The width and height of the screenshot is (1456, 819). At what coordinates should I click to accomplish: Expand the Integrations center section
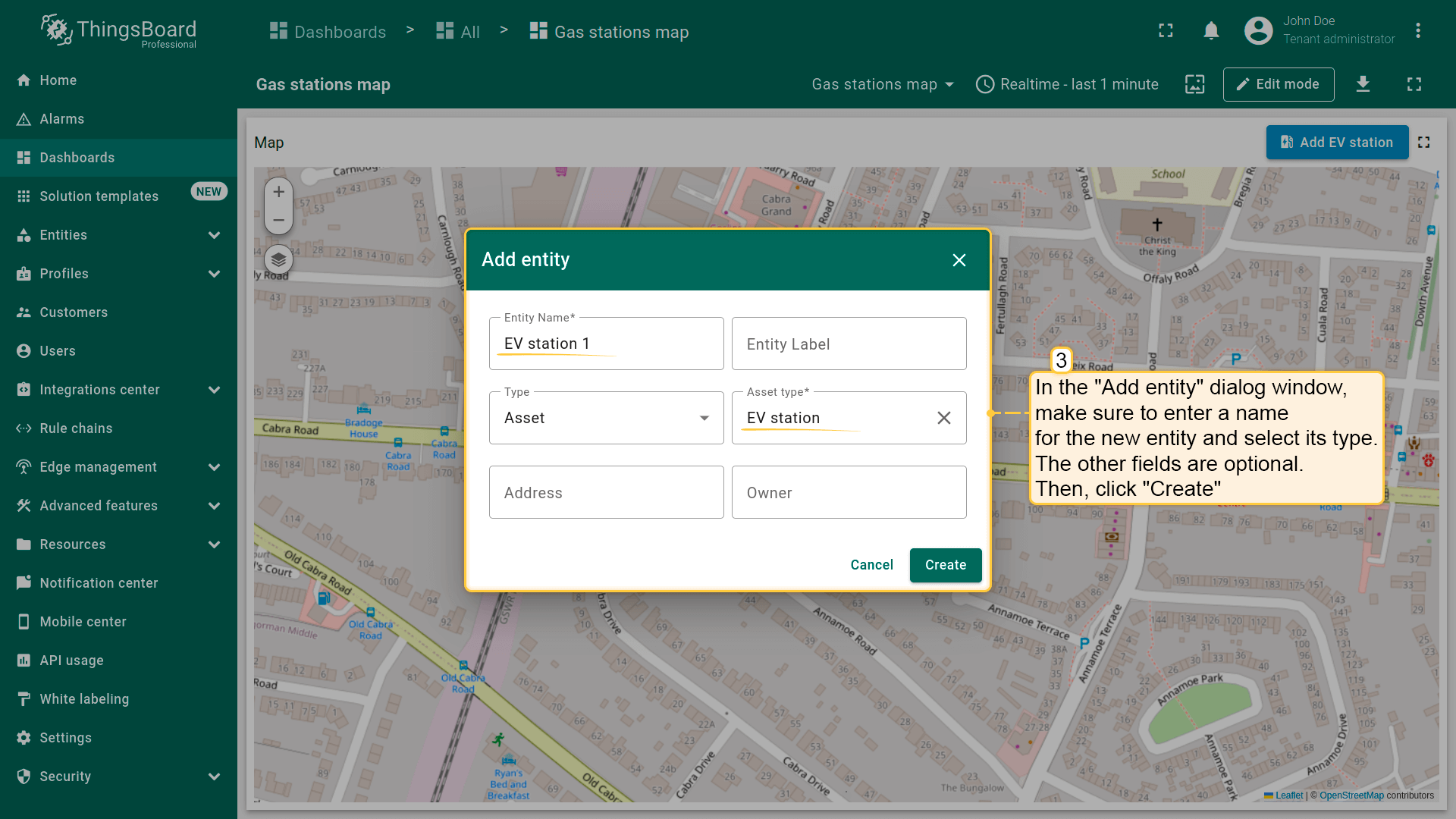214,390
